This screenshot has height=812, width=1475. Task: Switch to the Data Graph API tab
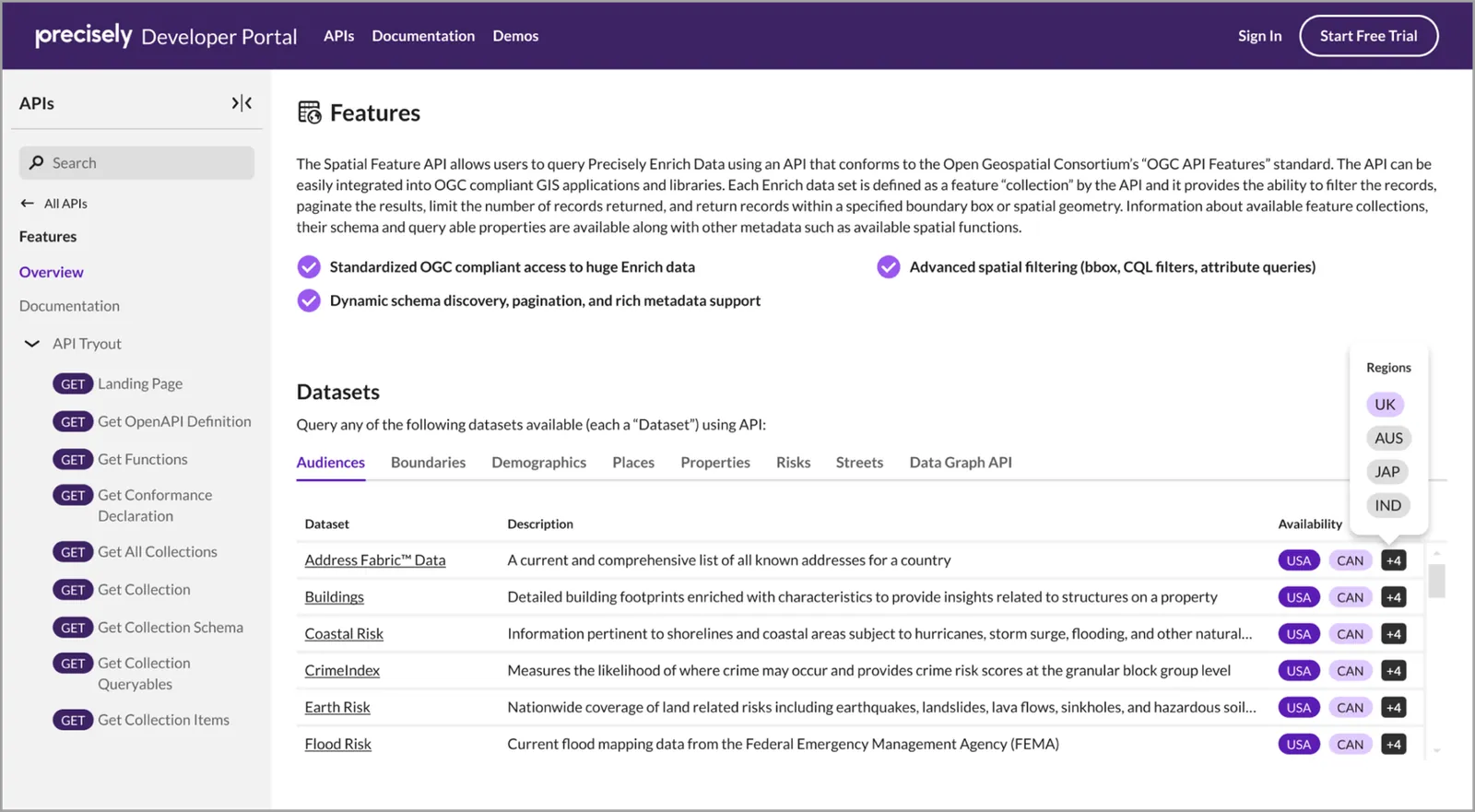(961, 463)
